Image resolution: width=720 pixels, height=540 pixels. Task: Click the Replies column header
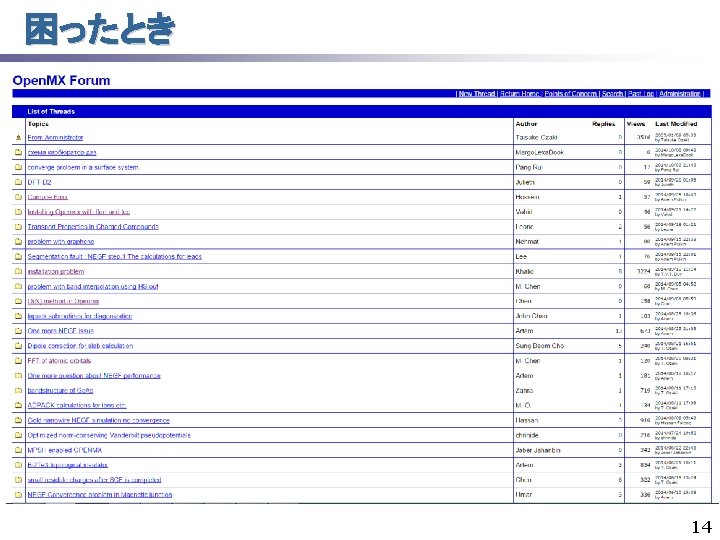[x=603, y=124]
